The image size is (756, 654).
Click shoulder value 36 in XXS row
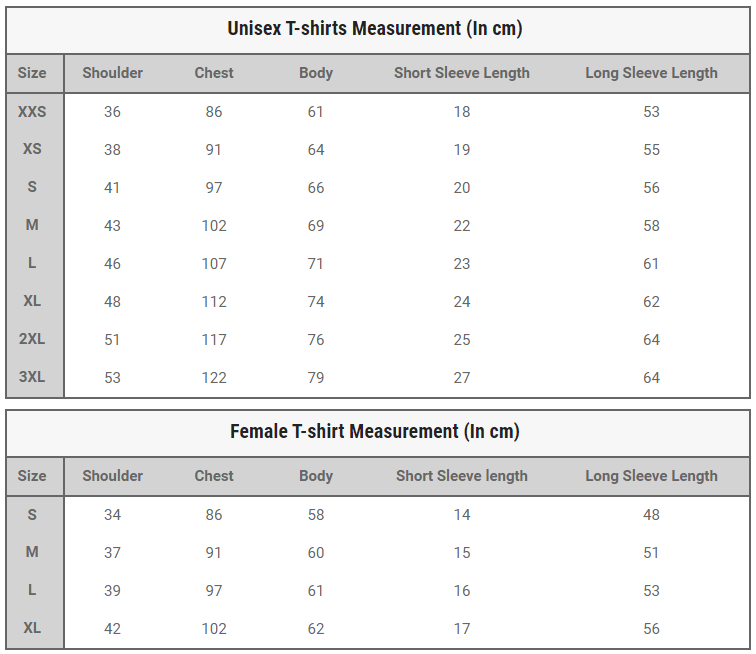coord(112,112)
